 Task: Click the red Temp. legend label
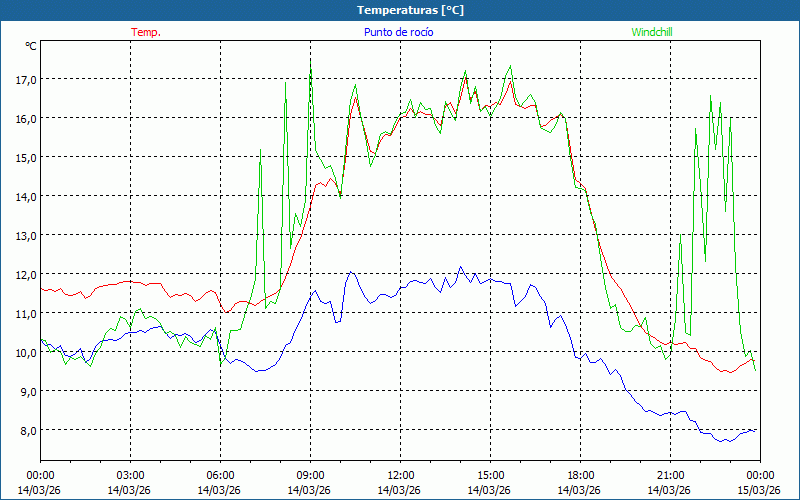[146, 32]
